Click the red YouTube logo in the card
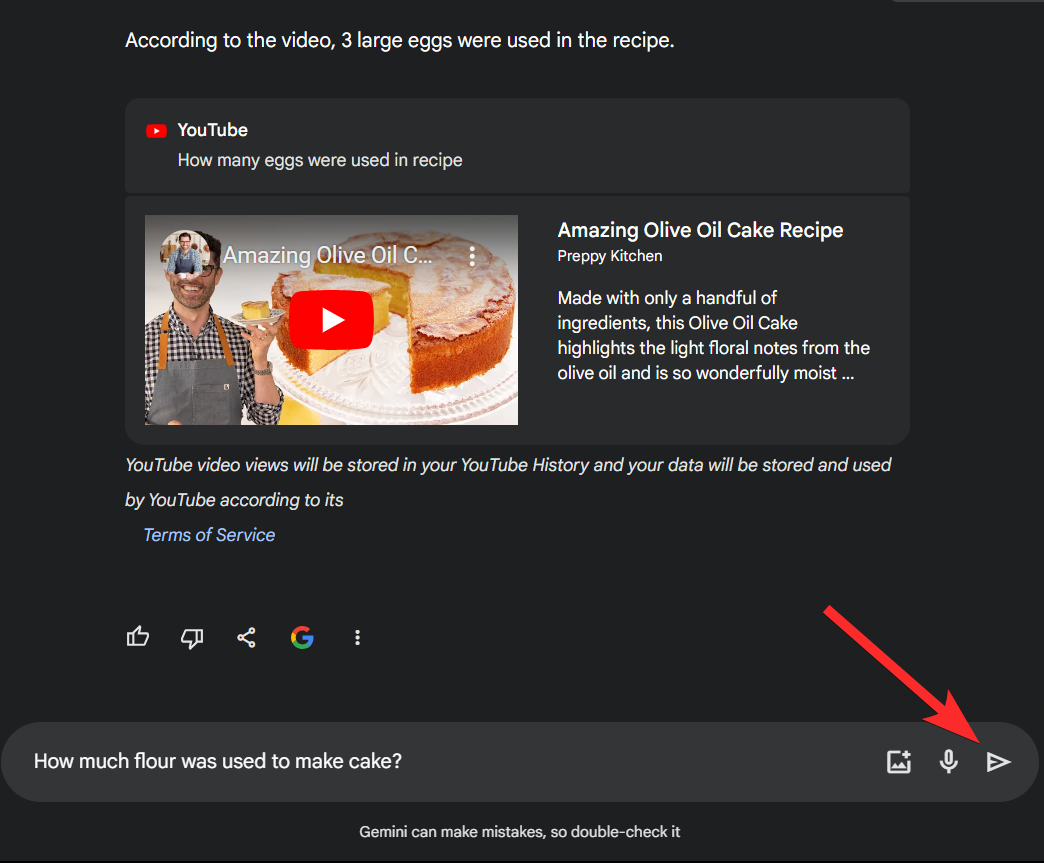The image size is (1044, 863). (x=156, y=131)
